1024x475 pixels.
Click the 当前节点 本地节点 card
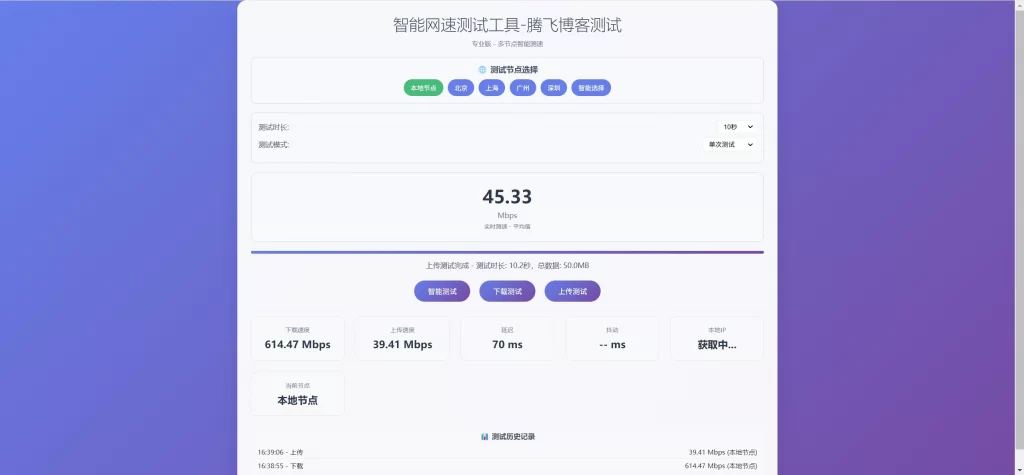click(x=298, y=393)
